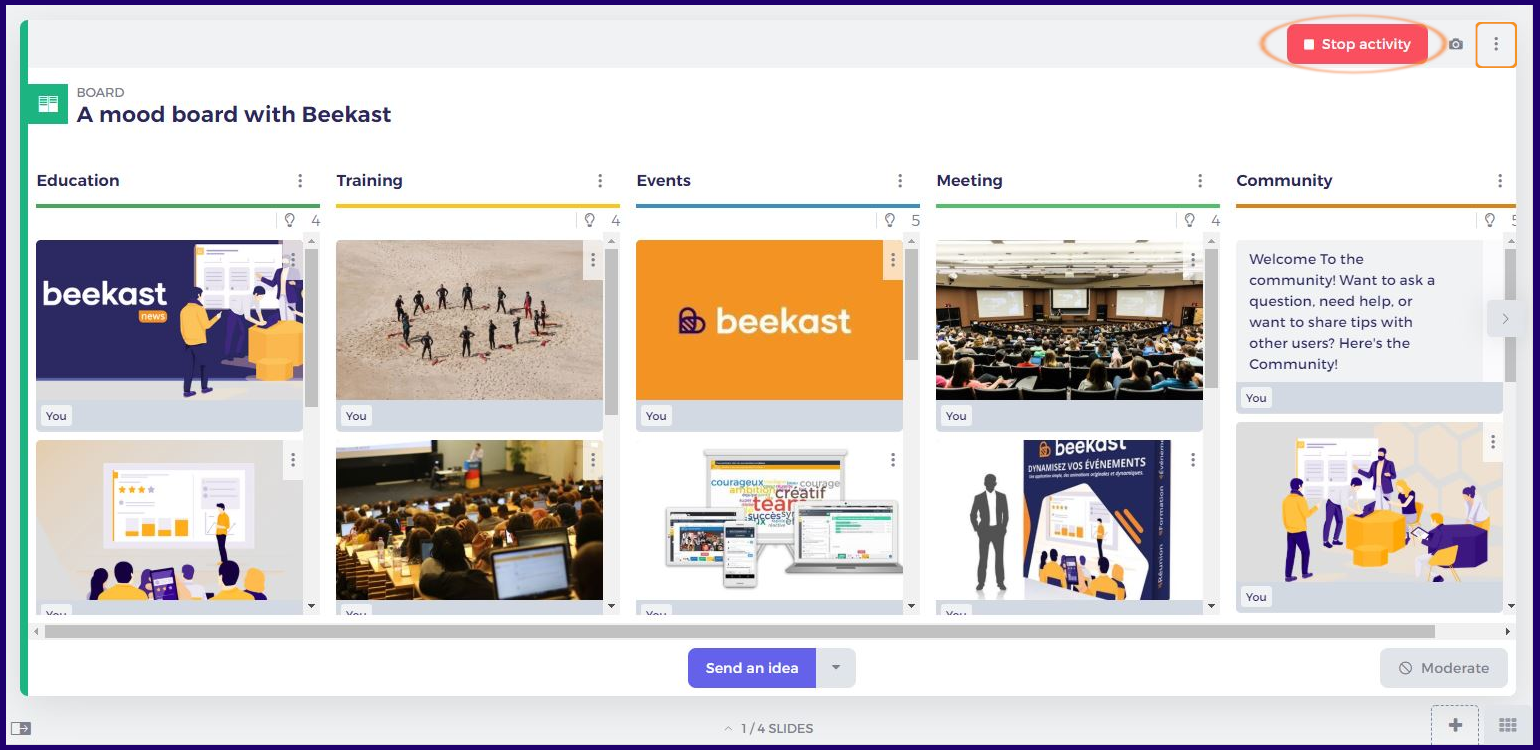
Task: Click the title A mood board with Beekast
Action: 234,114
